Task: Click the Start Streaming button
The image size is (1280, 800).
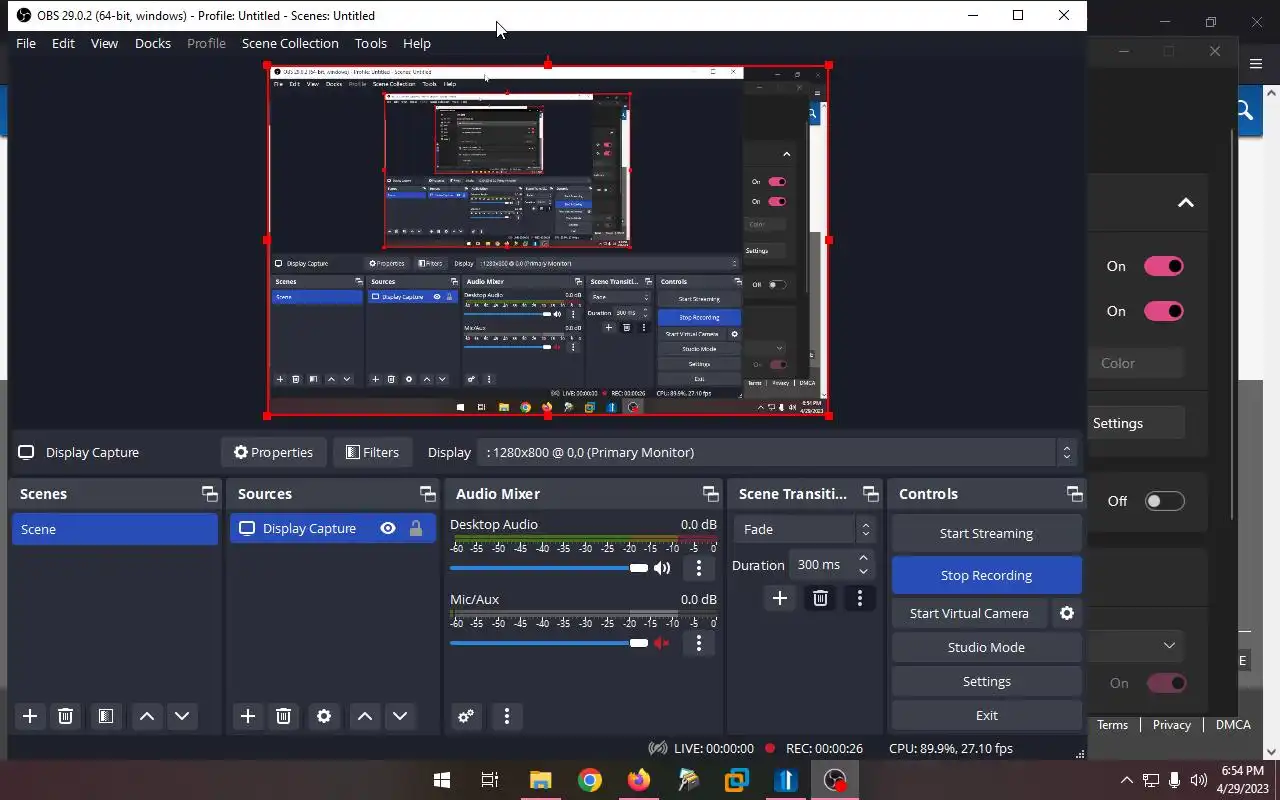Action: click(986, 533)
